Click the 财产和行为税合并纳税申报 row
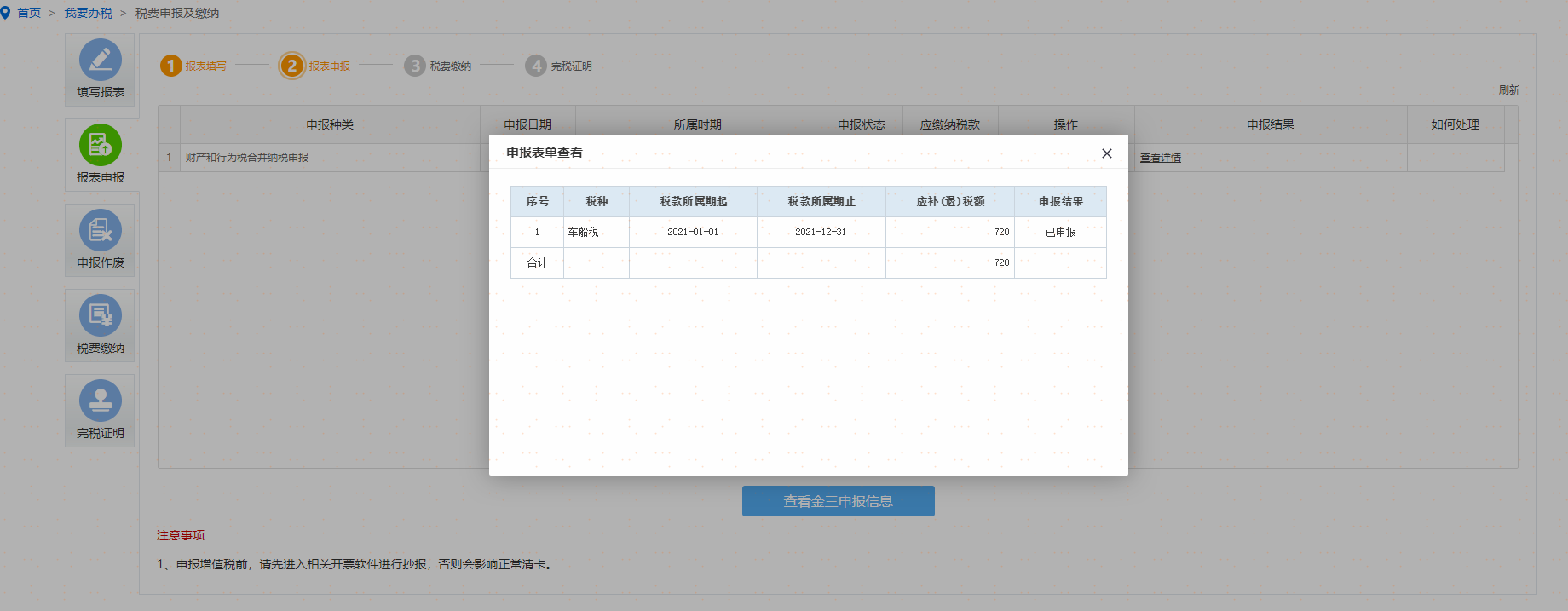 [247, 158]
